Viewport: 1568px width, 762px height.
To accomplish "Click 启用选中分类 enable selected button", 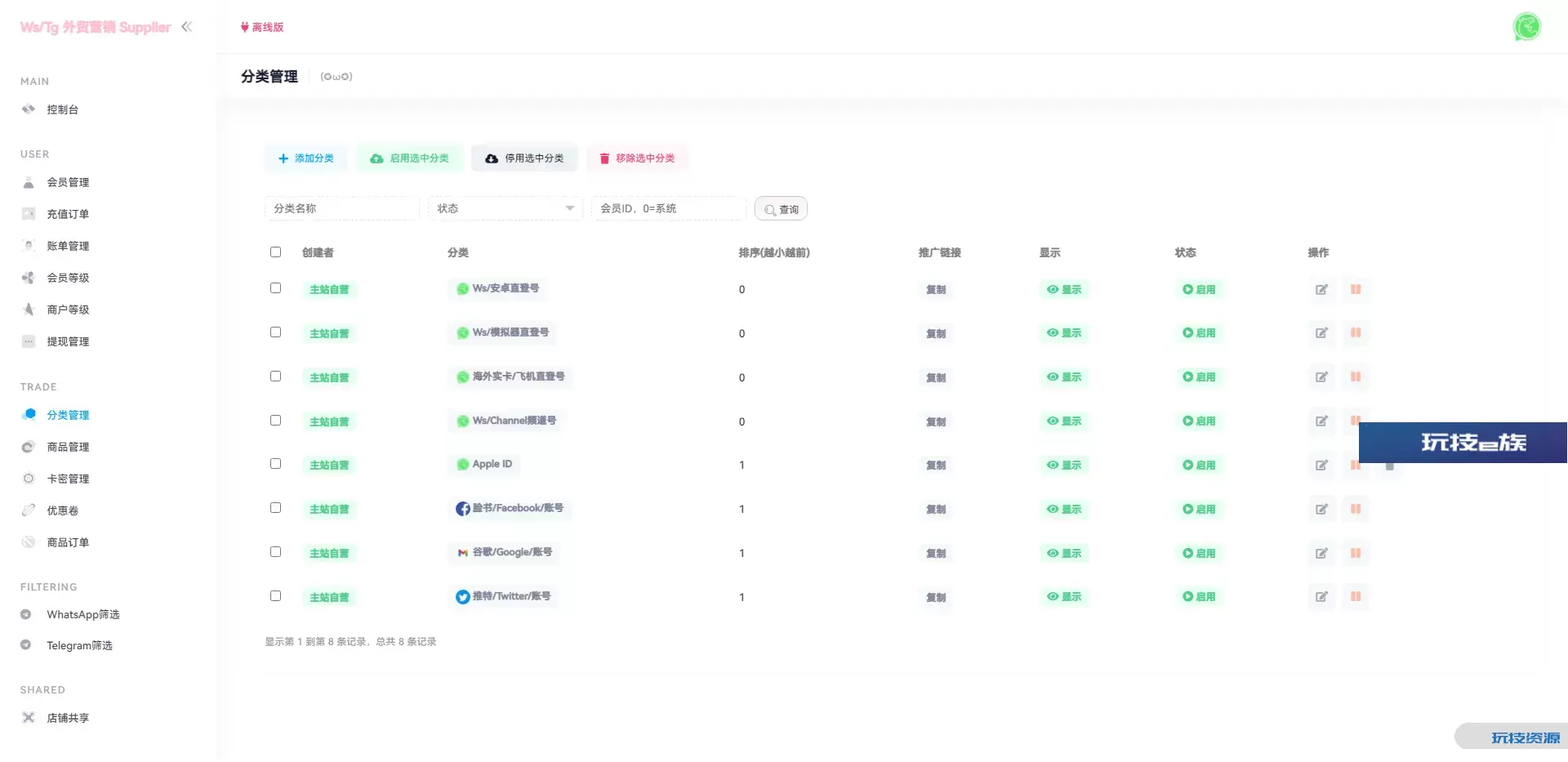I will [410, 158].
